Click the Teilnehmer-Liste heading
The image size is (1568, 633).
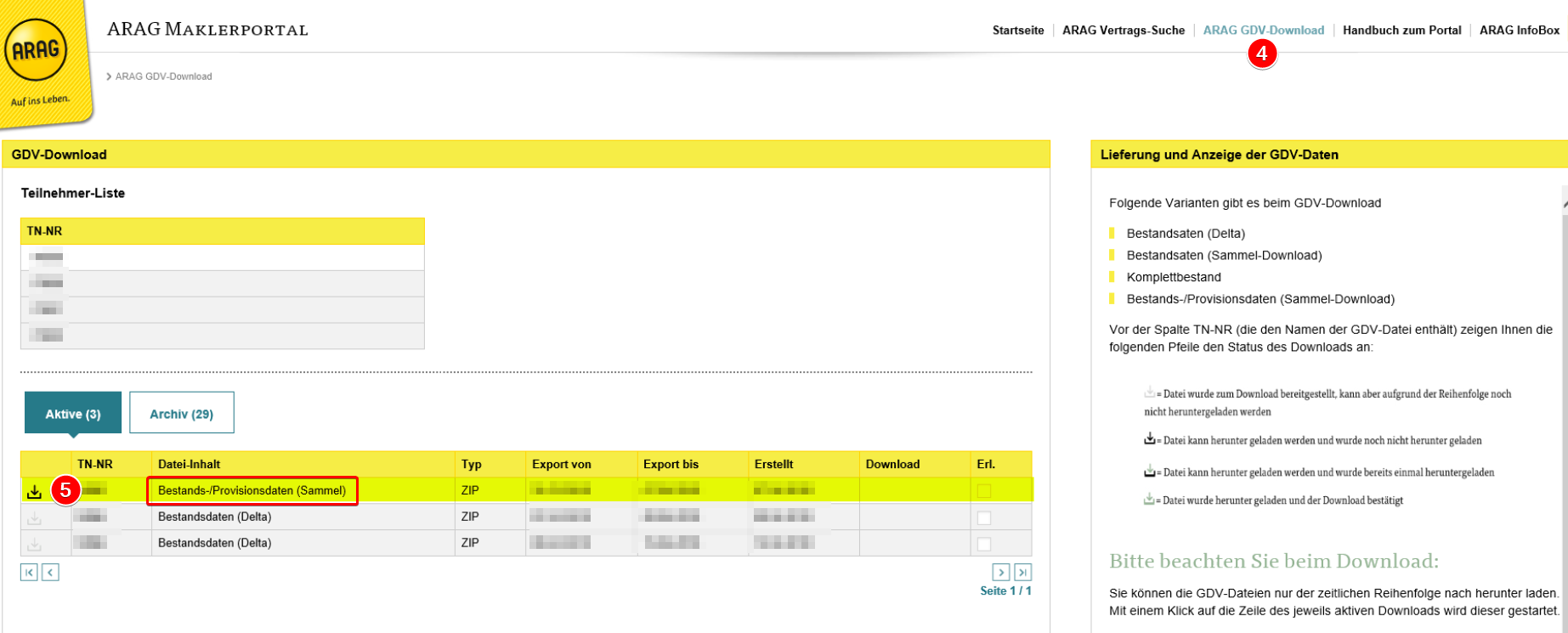(x=73, y=193)
